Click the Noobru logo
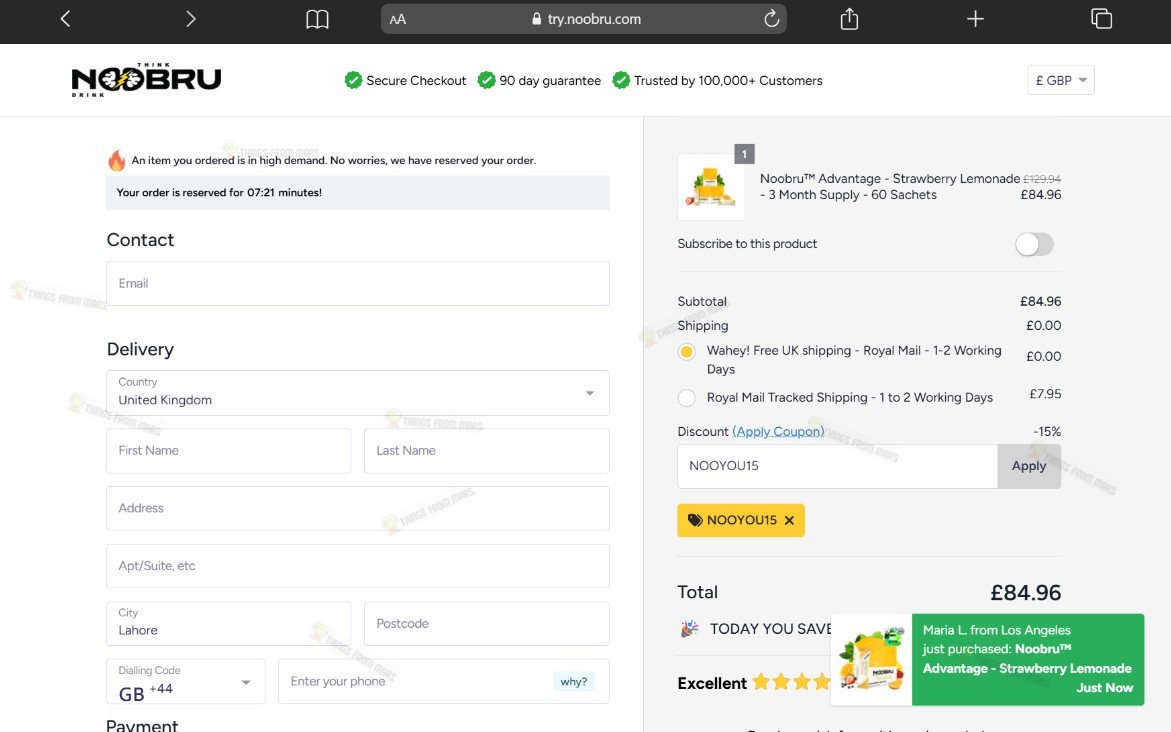 146,79
